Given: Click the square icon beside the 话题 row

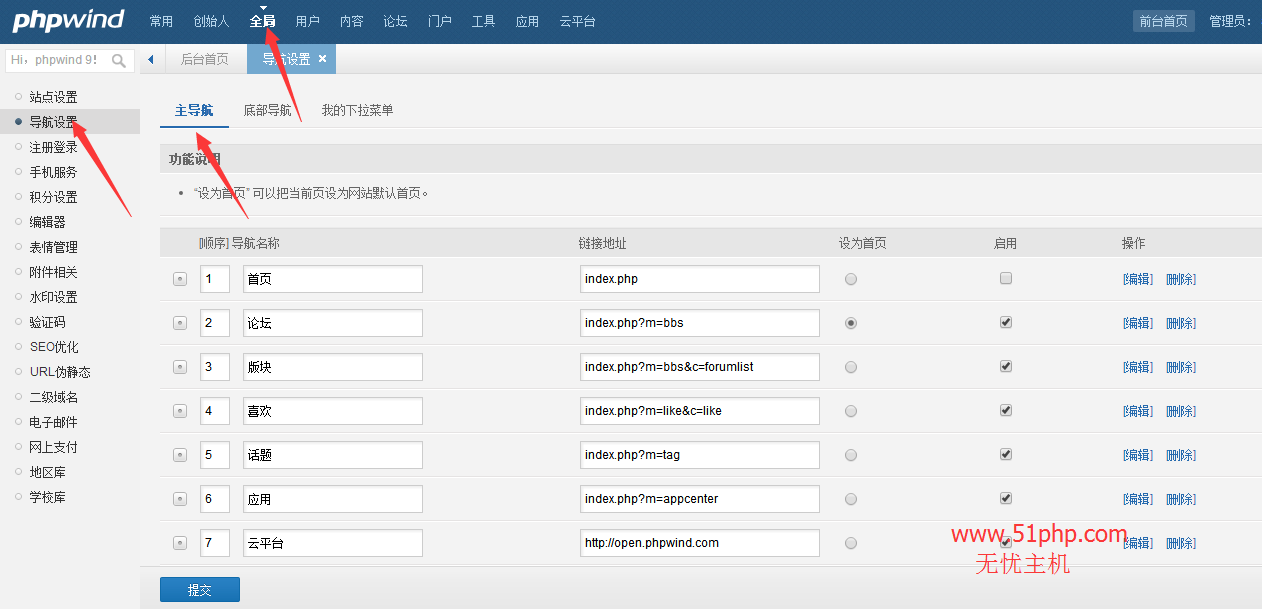Looking at the screenshot, I should click(180, 455).
